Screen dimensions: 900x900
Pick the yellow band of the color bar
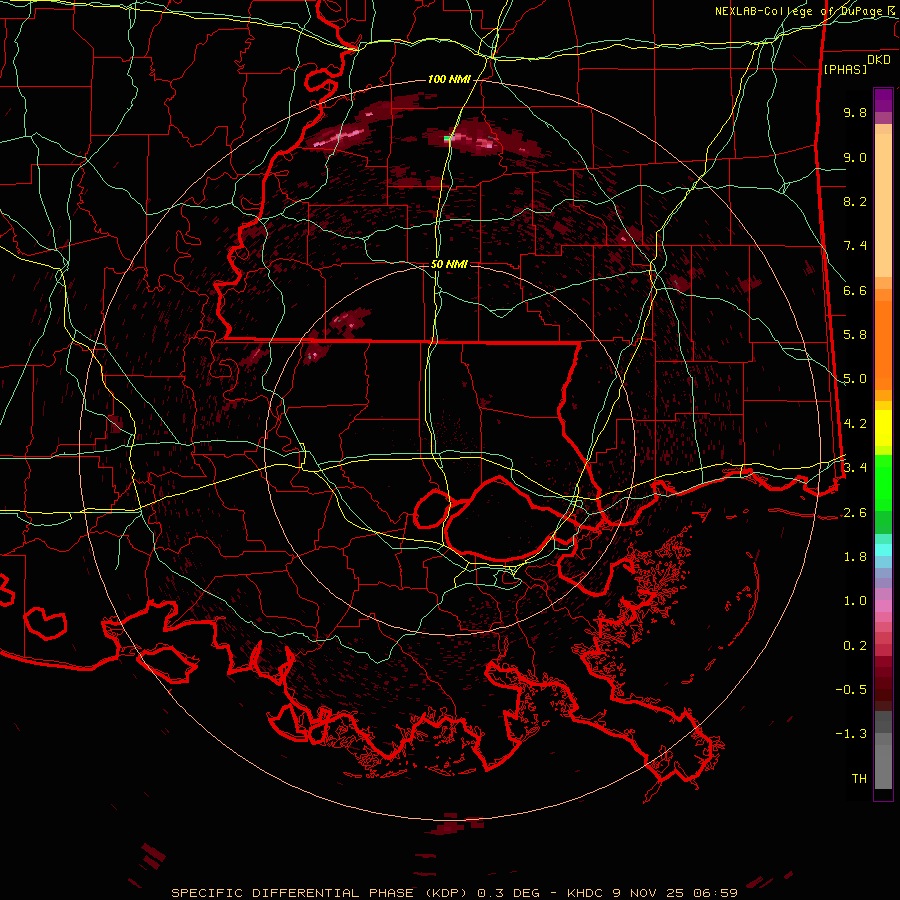[x=883, y=428]
